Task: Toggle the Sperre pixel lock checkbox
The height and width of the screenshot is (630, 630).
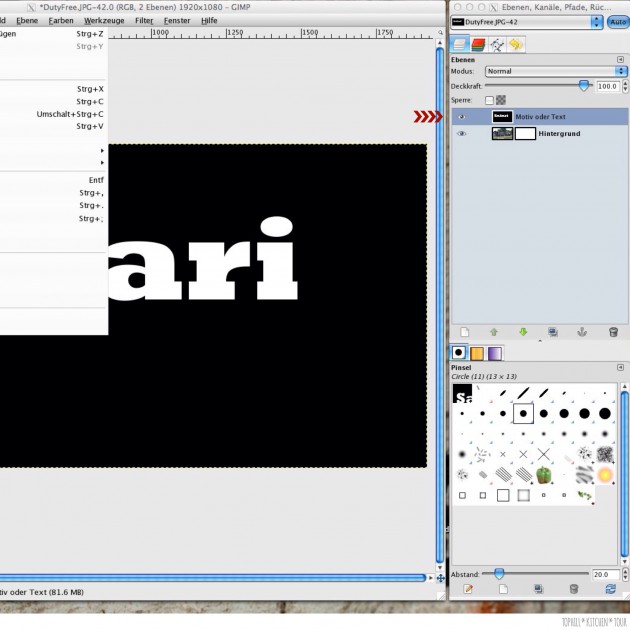Action: coord(489,100)
